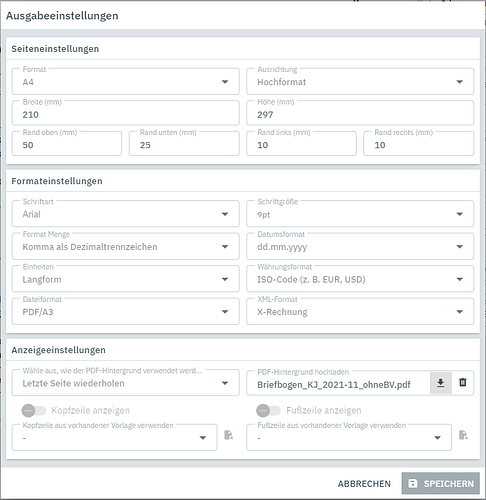Viewport: 486px width, 500px height.
Task: Delete the uploaded PDF background file
Action: point(463,382)
